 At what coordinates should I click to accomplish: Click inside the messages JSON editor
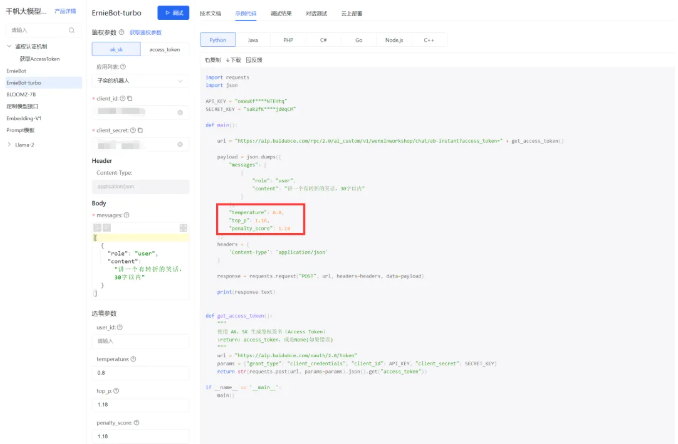coord(141,265)
